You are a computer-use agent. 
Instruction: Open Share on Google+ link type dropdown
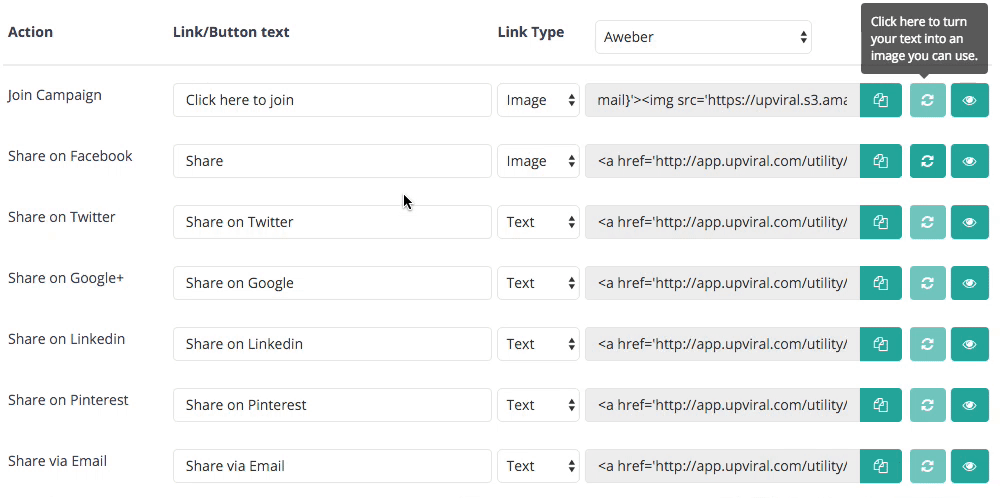[x=538, y=283]
